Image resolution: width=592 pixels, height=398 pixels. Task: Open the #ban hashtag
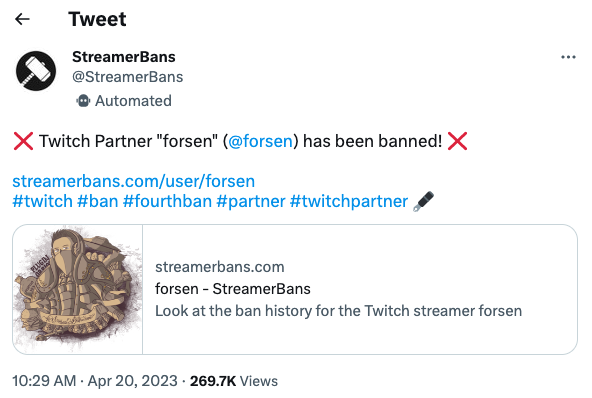point(98,201)
